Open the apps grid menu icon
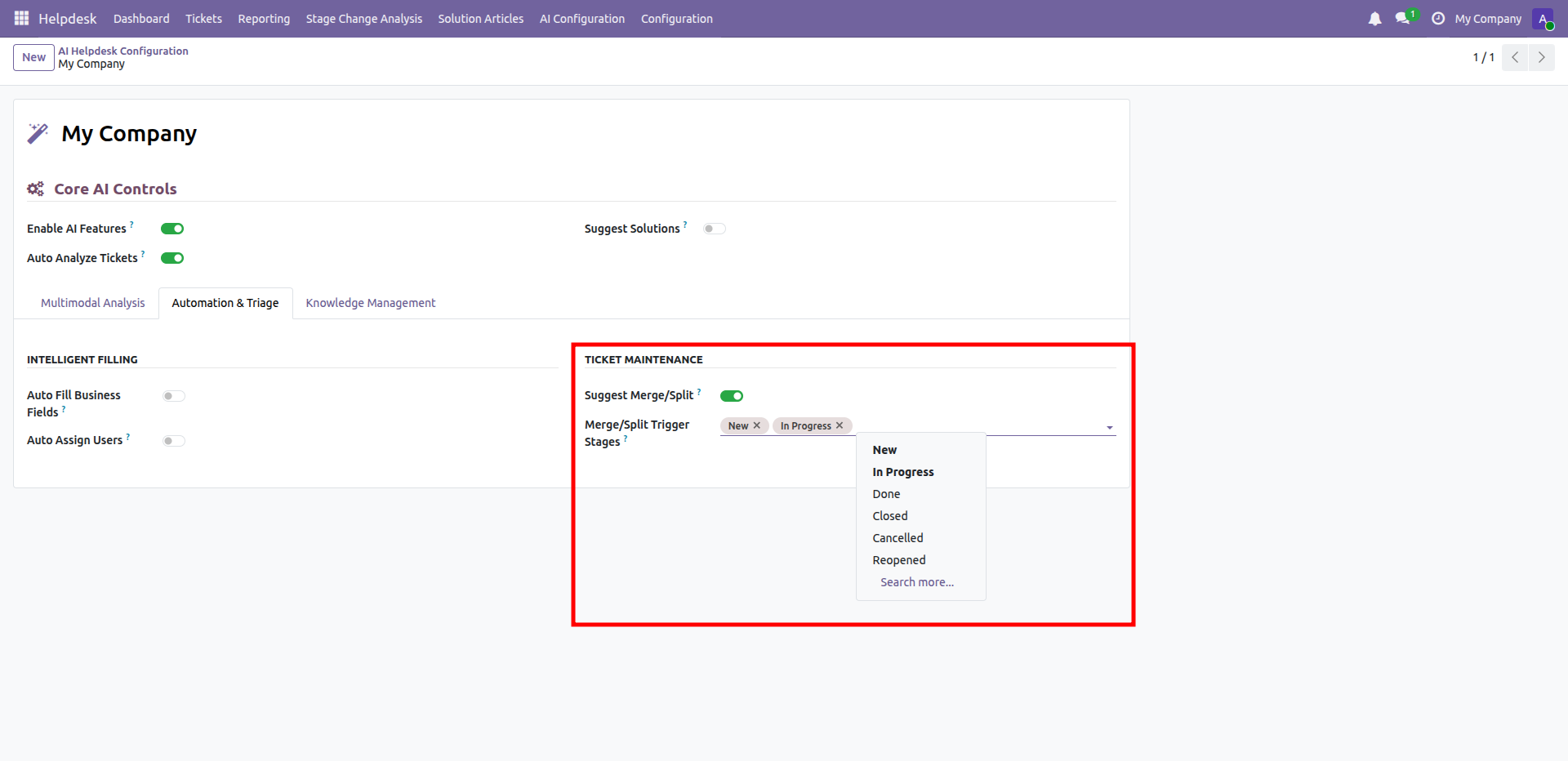Screen dimensions: 1568x761 21,18
